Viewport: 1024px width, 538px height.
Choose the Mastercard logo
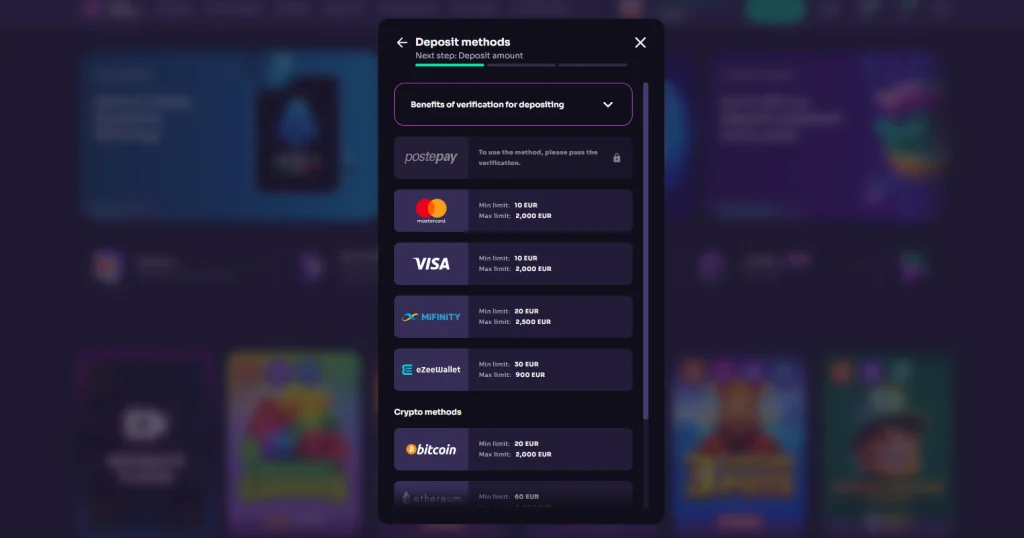coord(431,211)
